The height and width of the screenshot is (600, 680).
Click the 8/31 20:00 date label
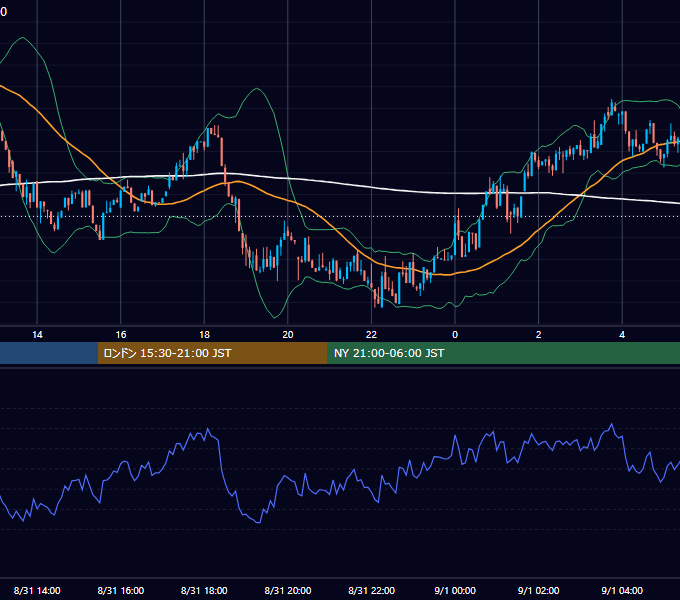[x=288, y=591]
